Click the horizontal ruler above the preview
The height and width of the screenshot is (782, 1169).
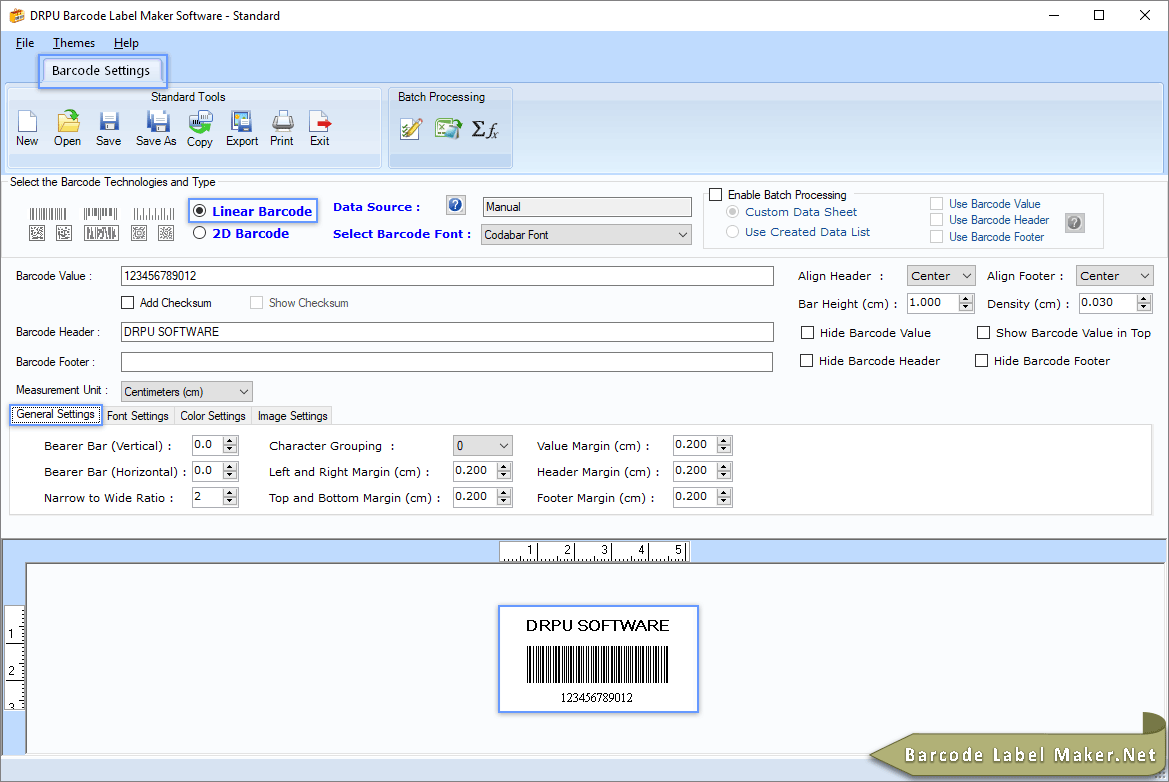tap(594, 552)
